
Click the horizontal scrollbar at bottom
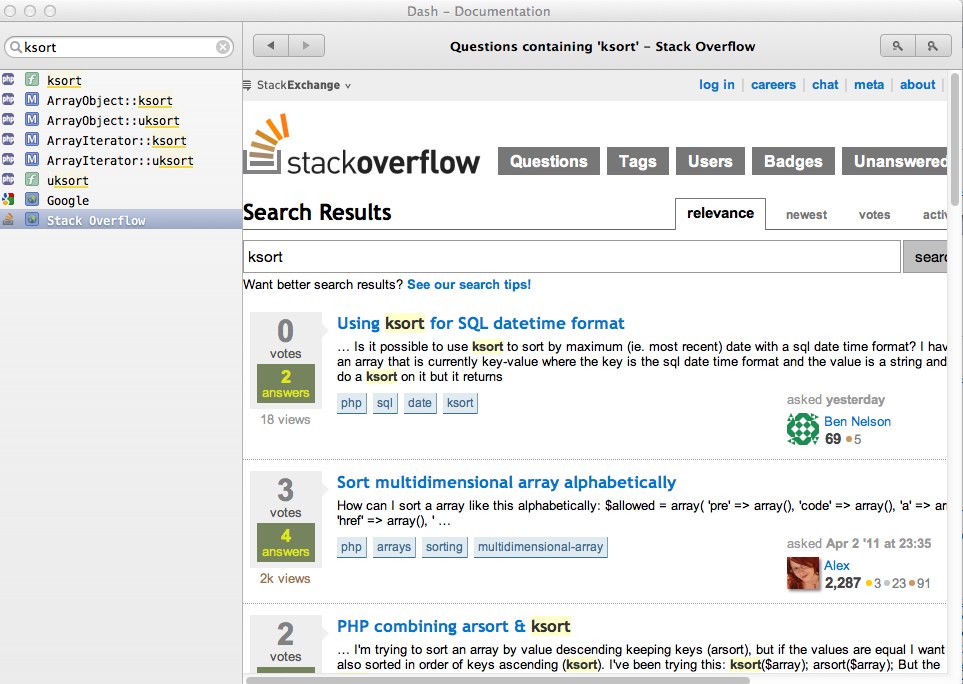[497, 680]
